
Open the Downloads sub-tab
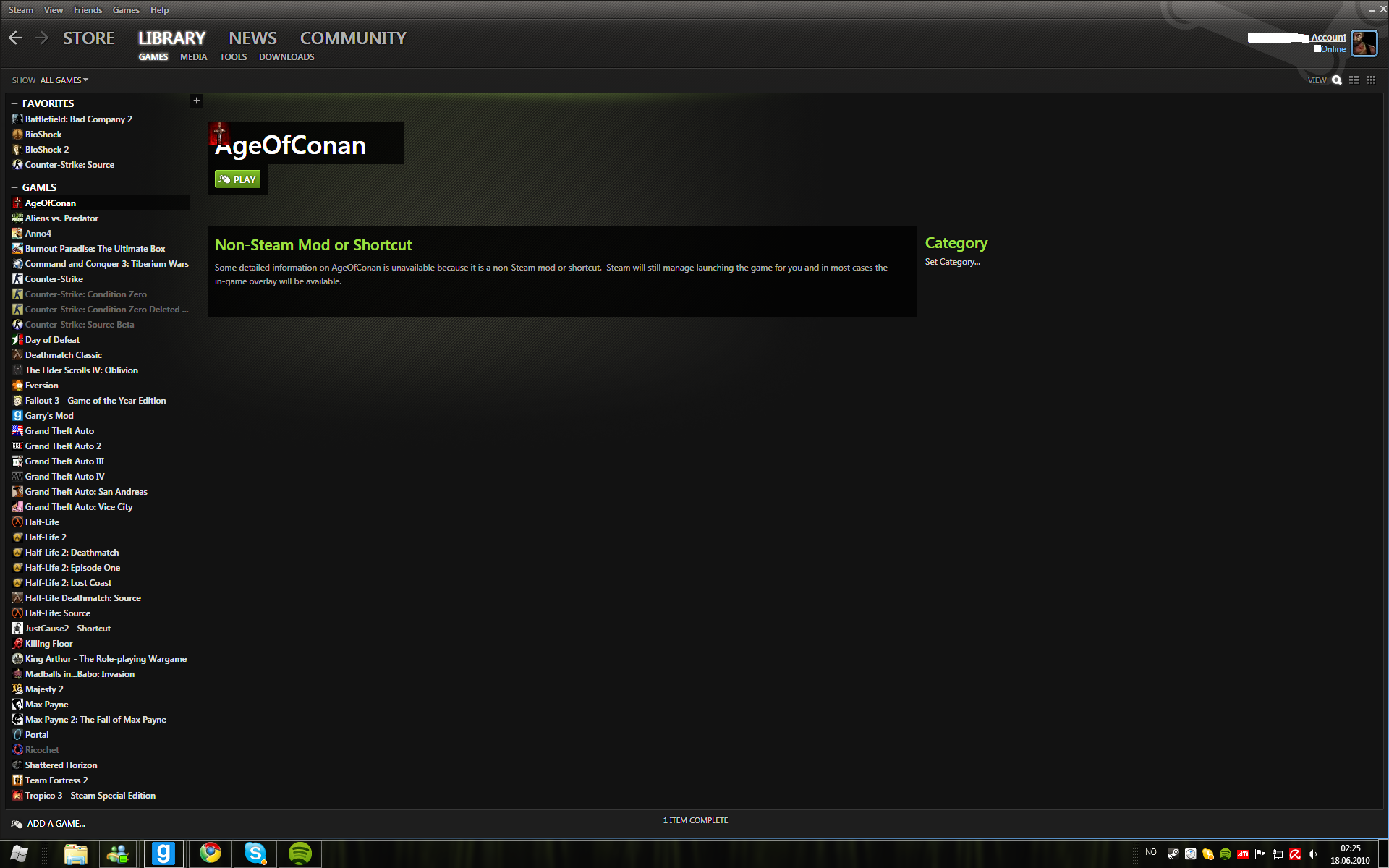[286, 57]
